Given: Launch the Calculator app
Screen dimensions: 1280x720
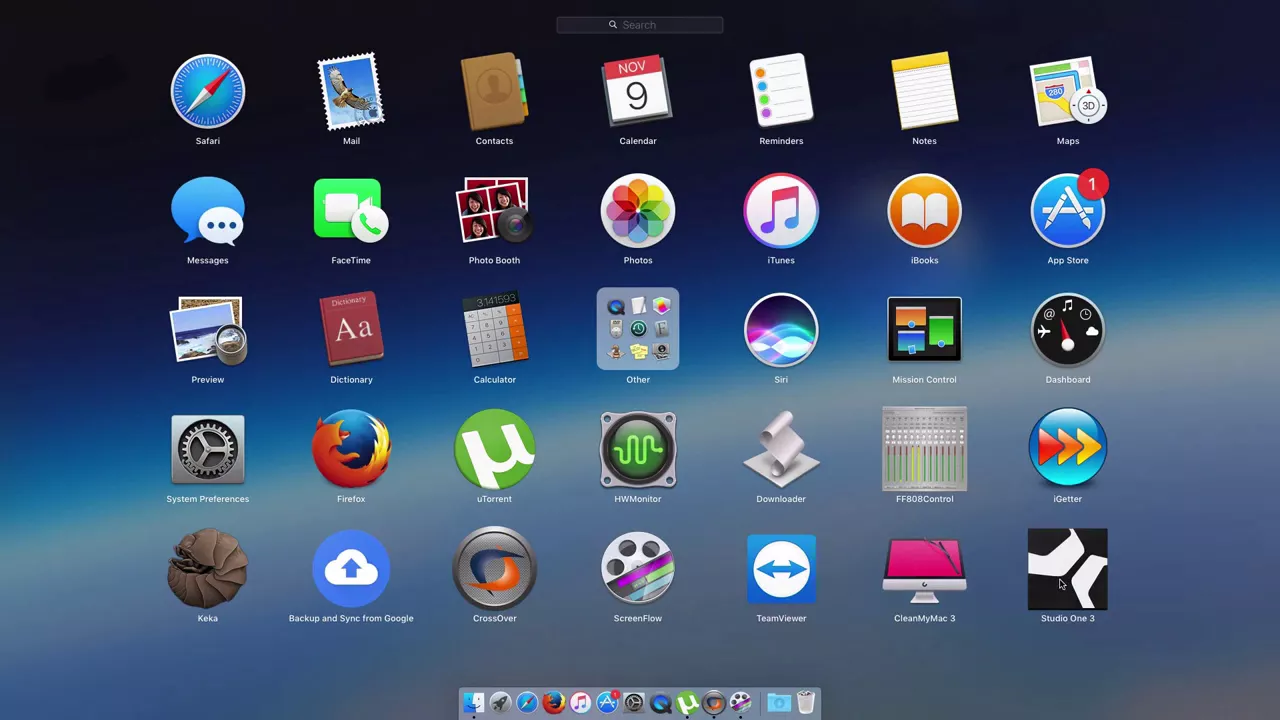Looking at the screenshot, I should click(494, 330).
